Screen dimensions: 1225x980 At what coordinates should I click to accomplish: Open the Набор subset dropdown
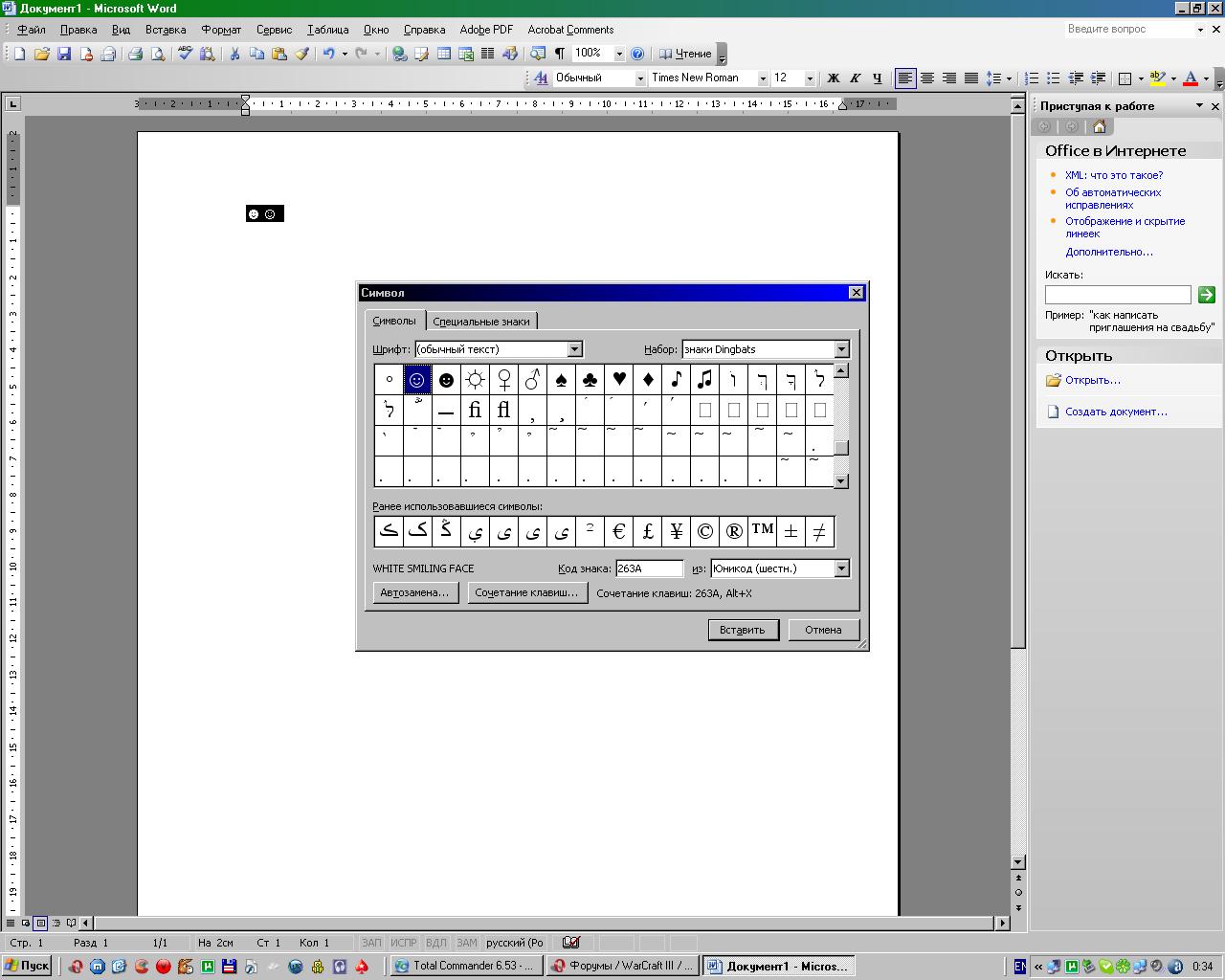point(841,349)
